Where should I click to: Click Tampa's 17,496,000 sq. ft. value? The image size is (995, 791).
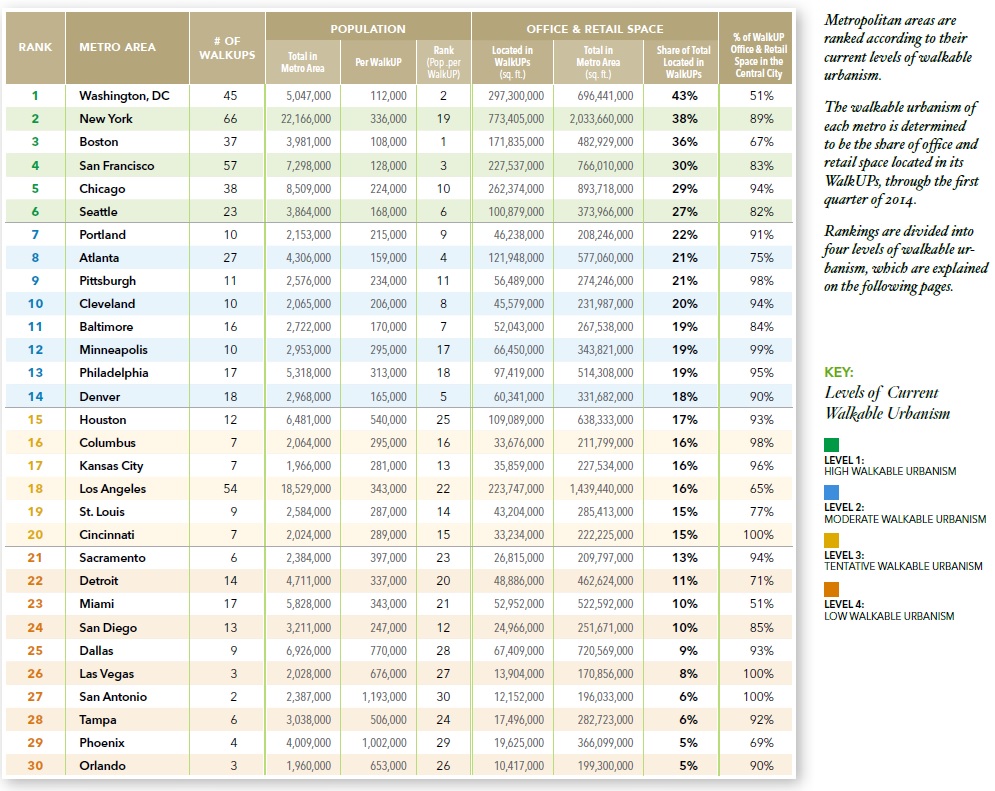pyautogui.click(x=519, y=719)
